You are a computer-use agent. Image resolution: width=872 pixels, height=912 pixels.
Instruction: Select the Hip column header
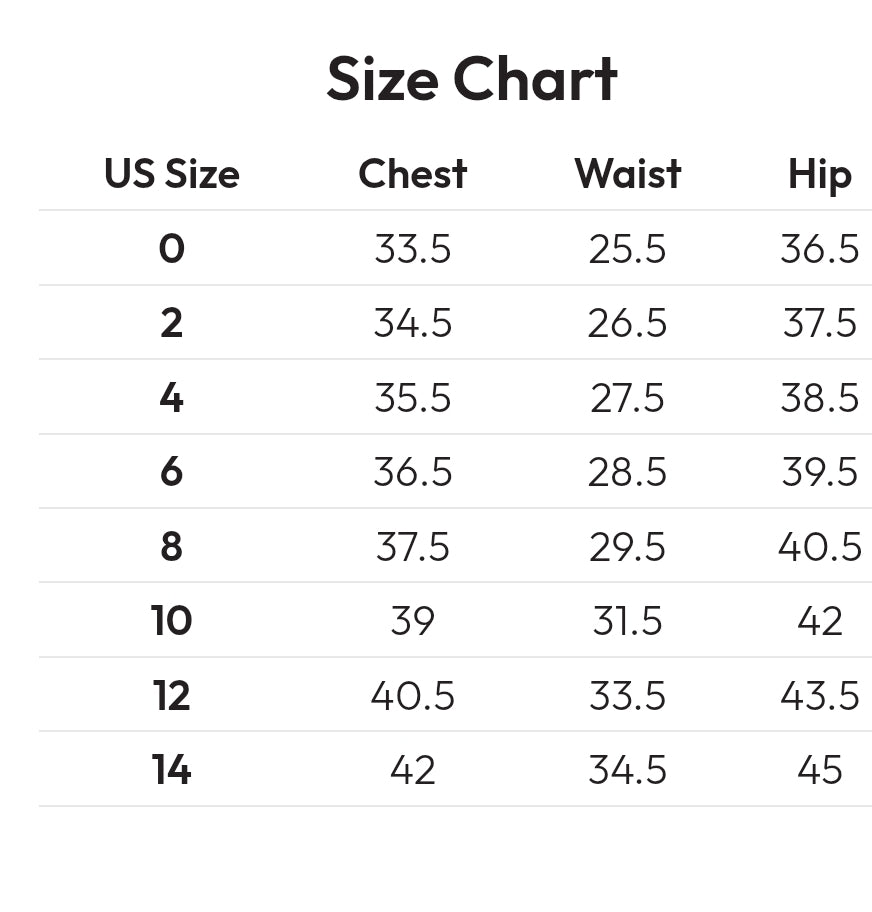click(820, 175)
